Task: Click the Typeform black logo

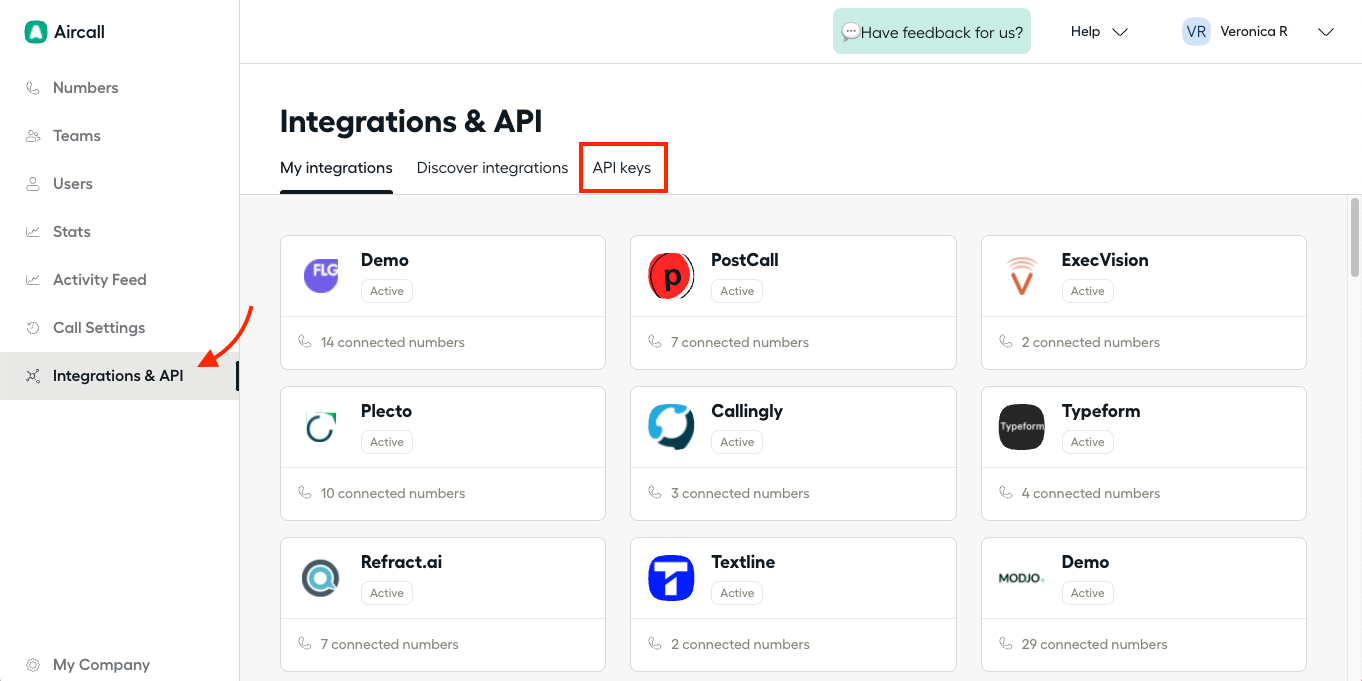Action: [1022, 427]
